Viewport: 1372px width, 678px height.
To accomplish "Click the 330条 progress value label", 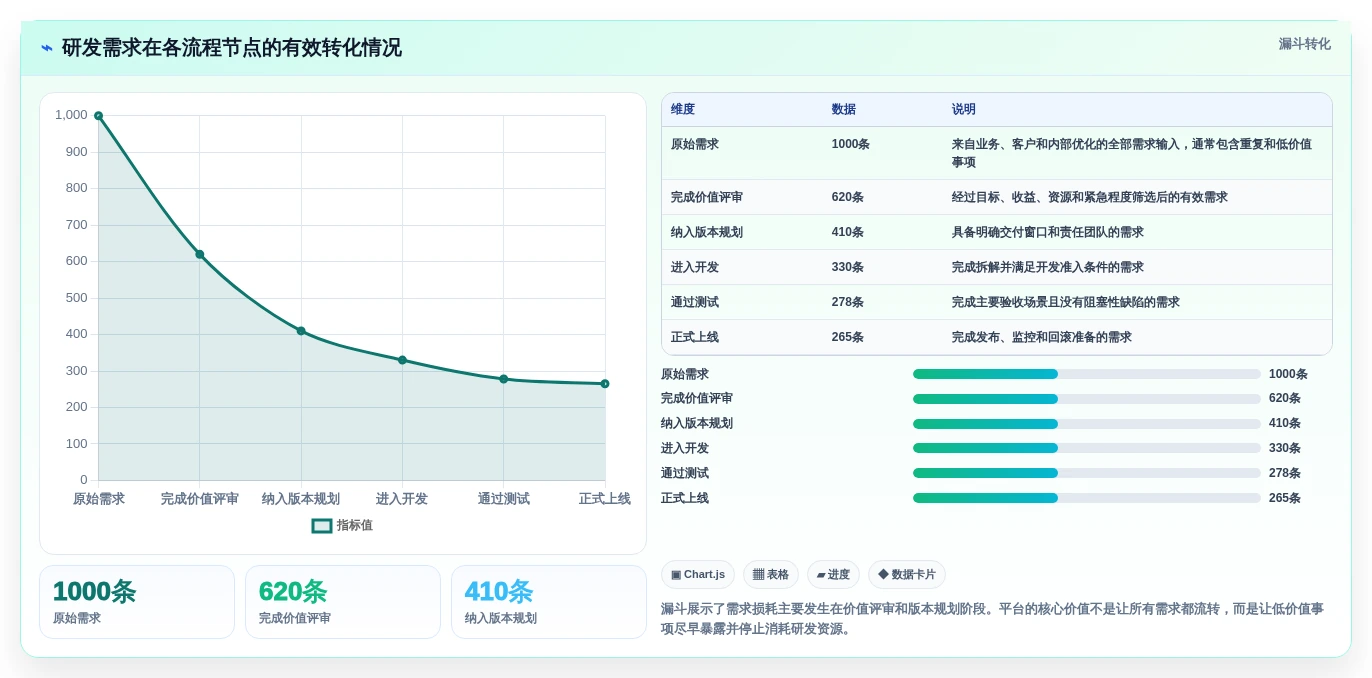I will point(1285,448).
